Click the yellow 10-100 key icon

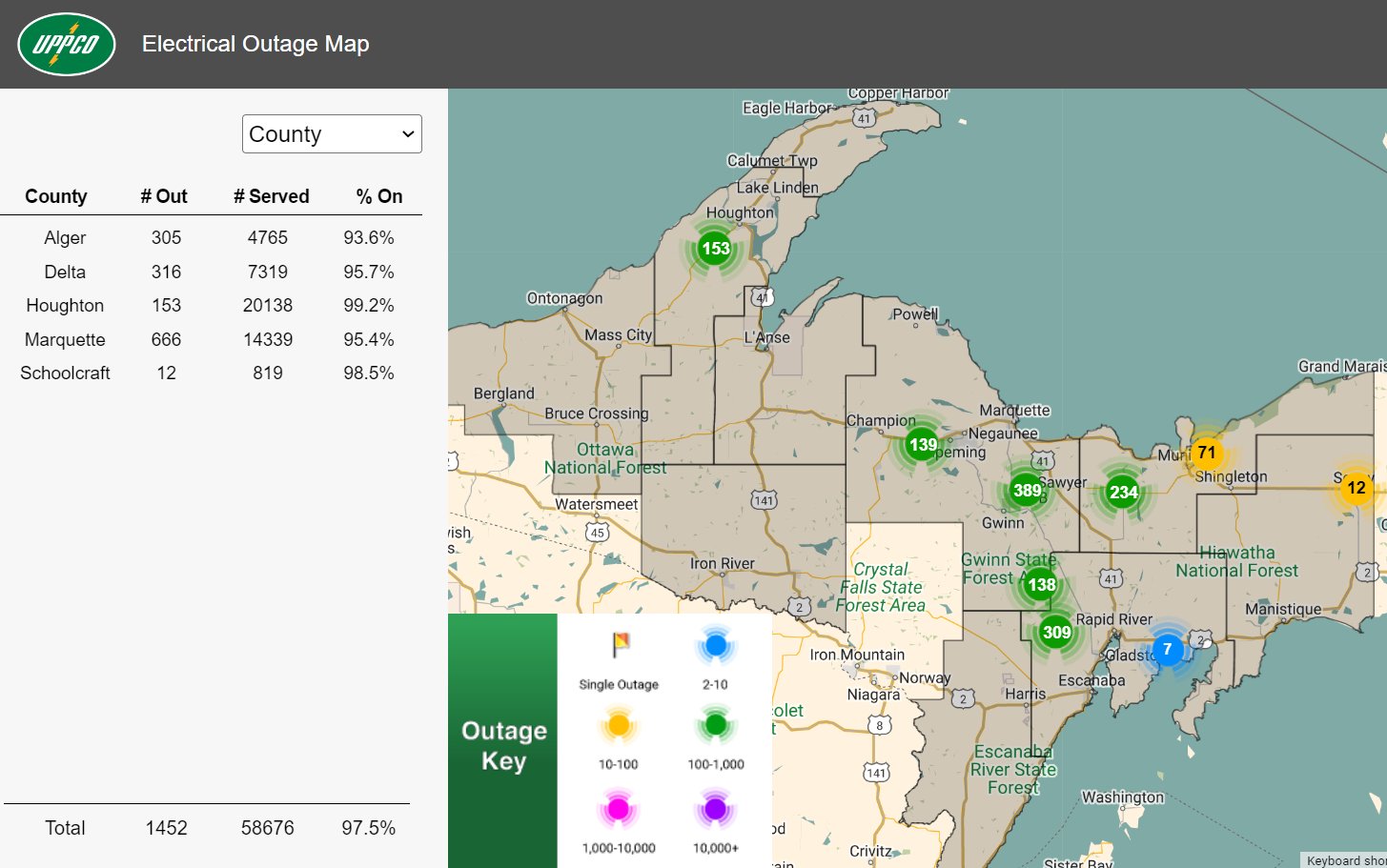[618, 726]
